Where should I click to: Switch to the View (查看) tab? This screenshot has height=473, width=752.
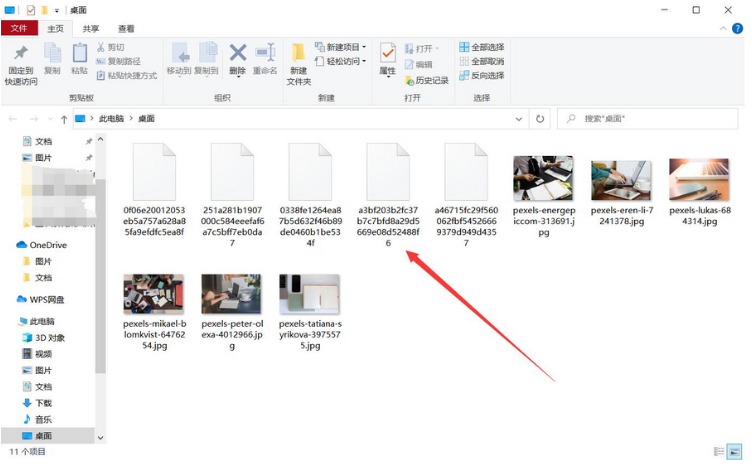click(x=126, y=29)
